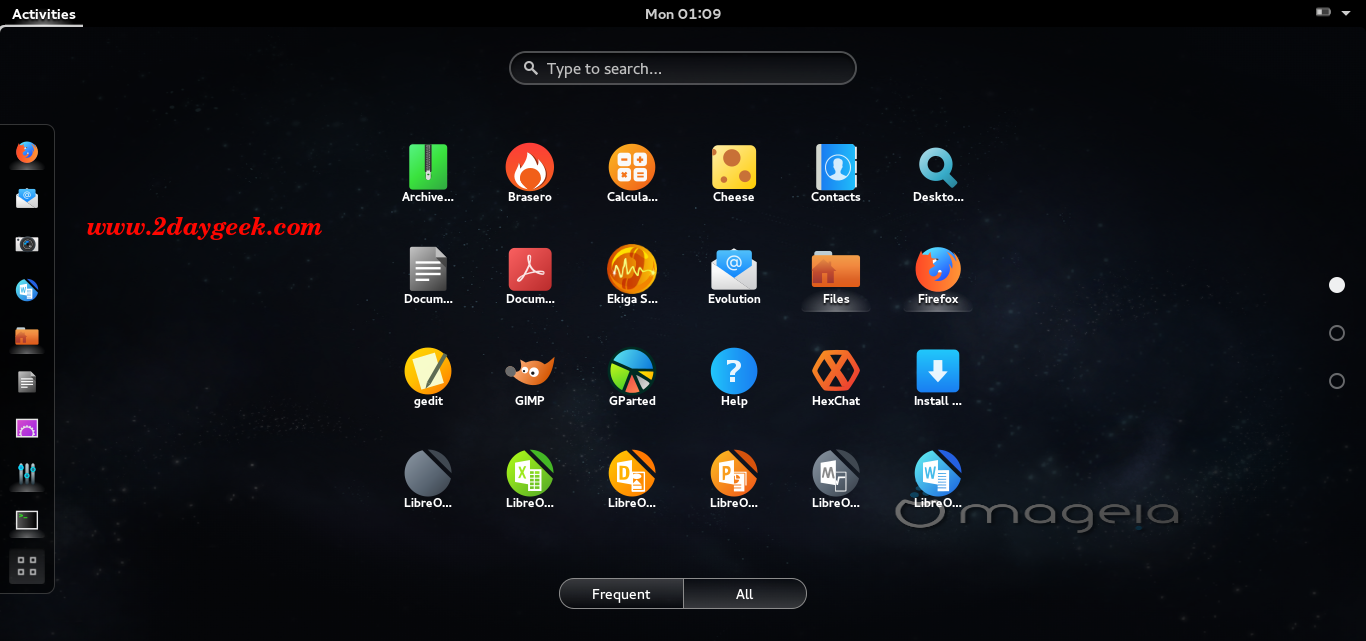Click the Activities button
The image size is (1366, 641).
43,14
